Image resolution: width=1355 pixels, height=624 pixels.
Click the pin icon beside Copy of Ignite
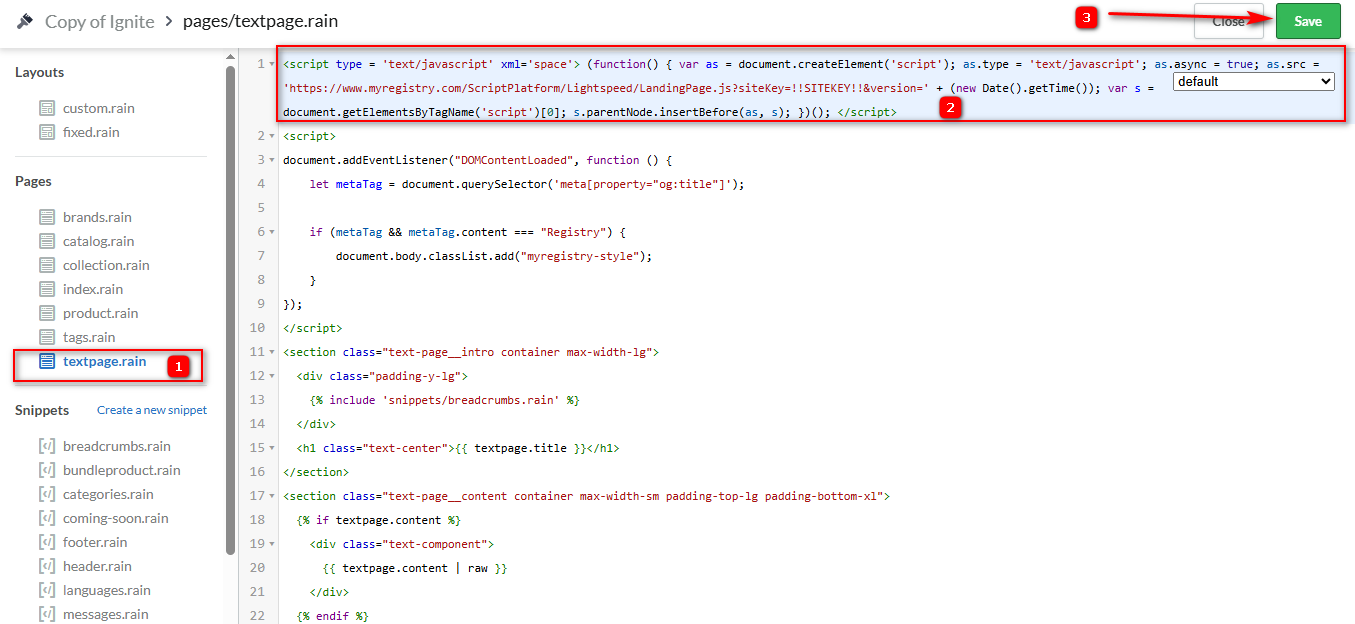point(25,21)
